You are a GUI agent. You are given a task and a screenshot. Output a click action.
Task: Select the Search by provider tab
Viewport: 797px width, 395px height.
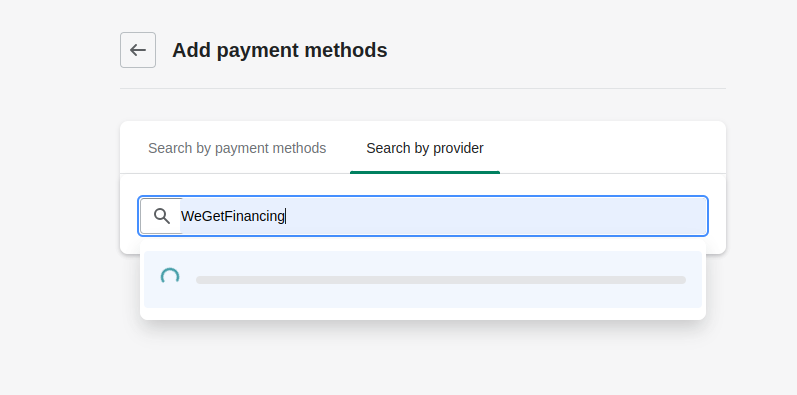tap(425, 148)
